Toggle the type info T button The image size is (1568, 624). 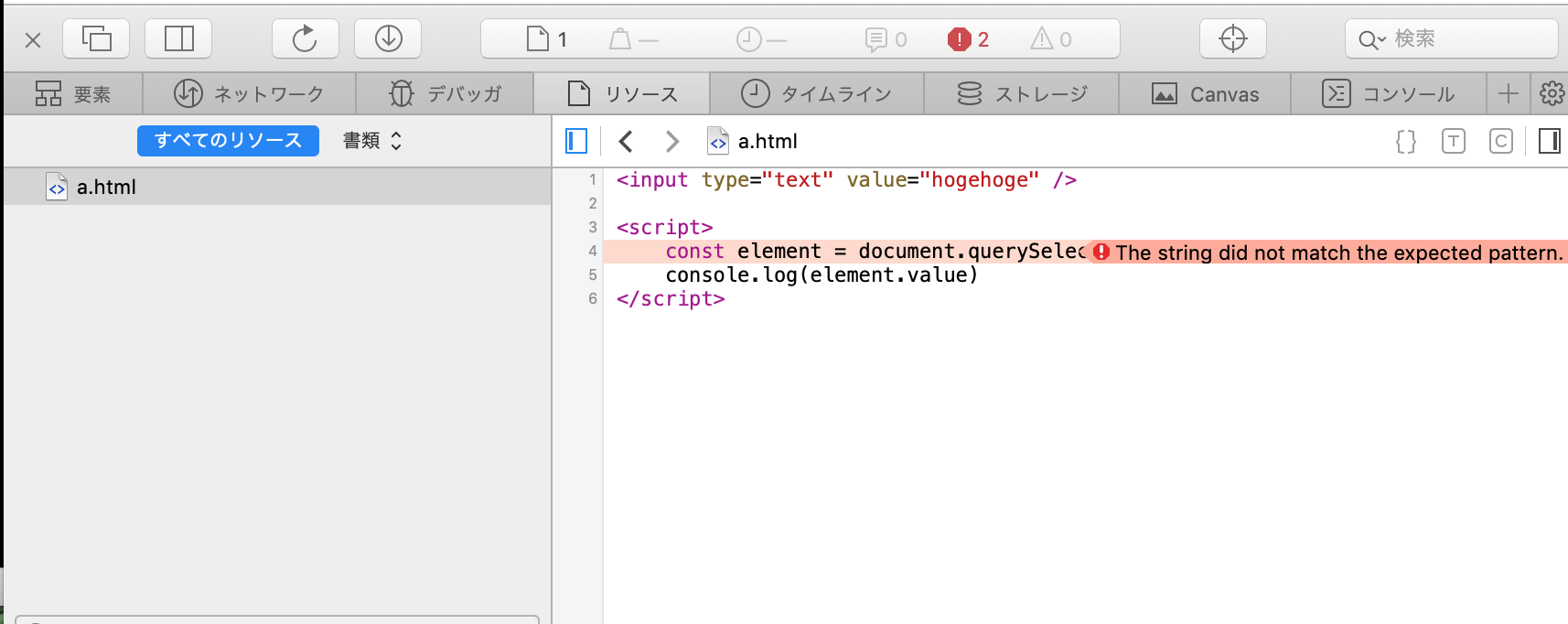(x=1454, y=141)
